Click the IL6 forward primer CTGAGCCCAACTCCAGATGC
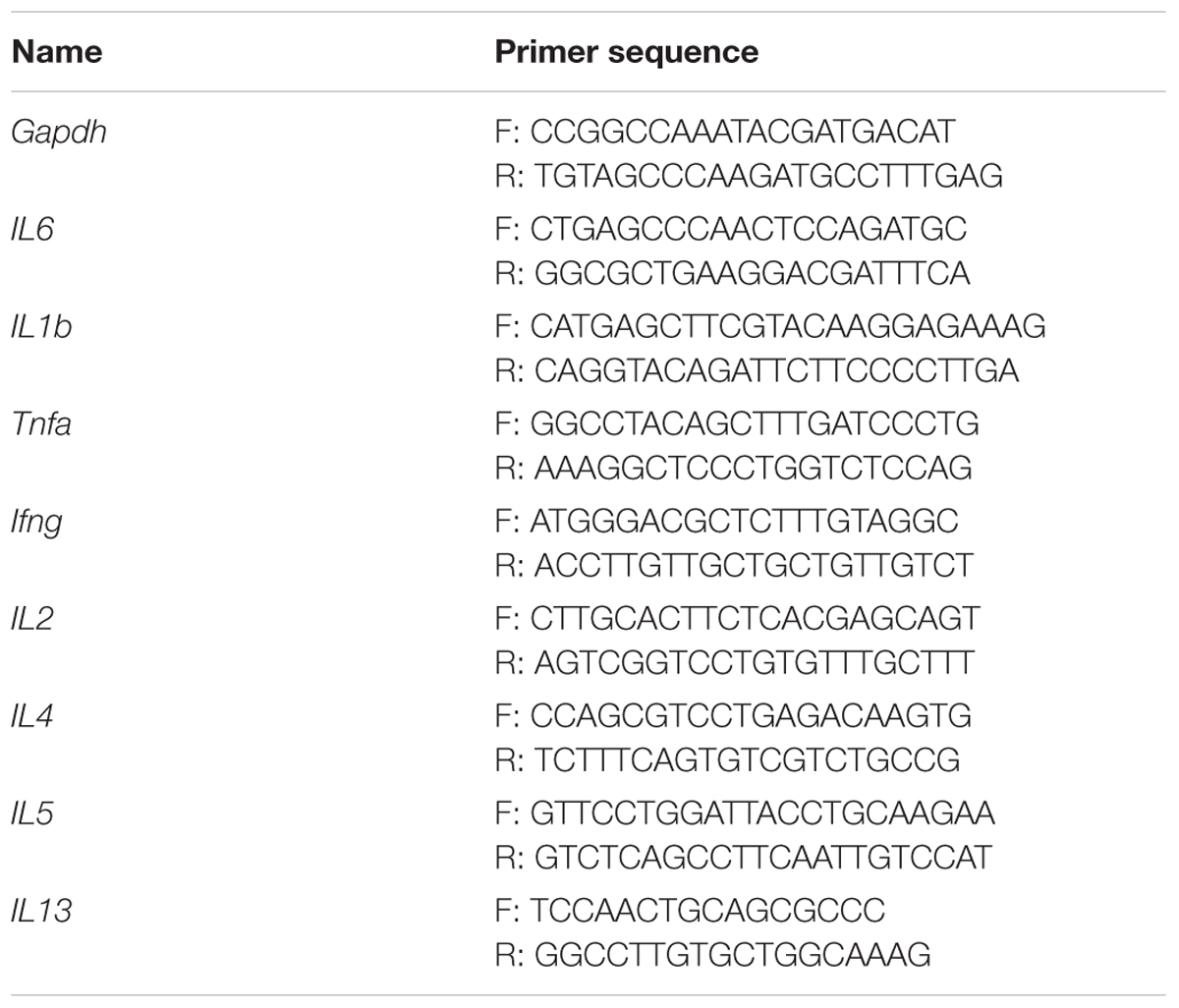 click(x=731, y=229)
